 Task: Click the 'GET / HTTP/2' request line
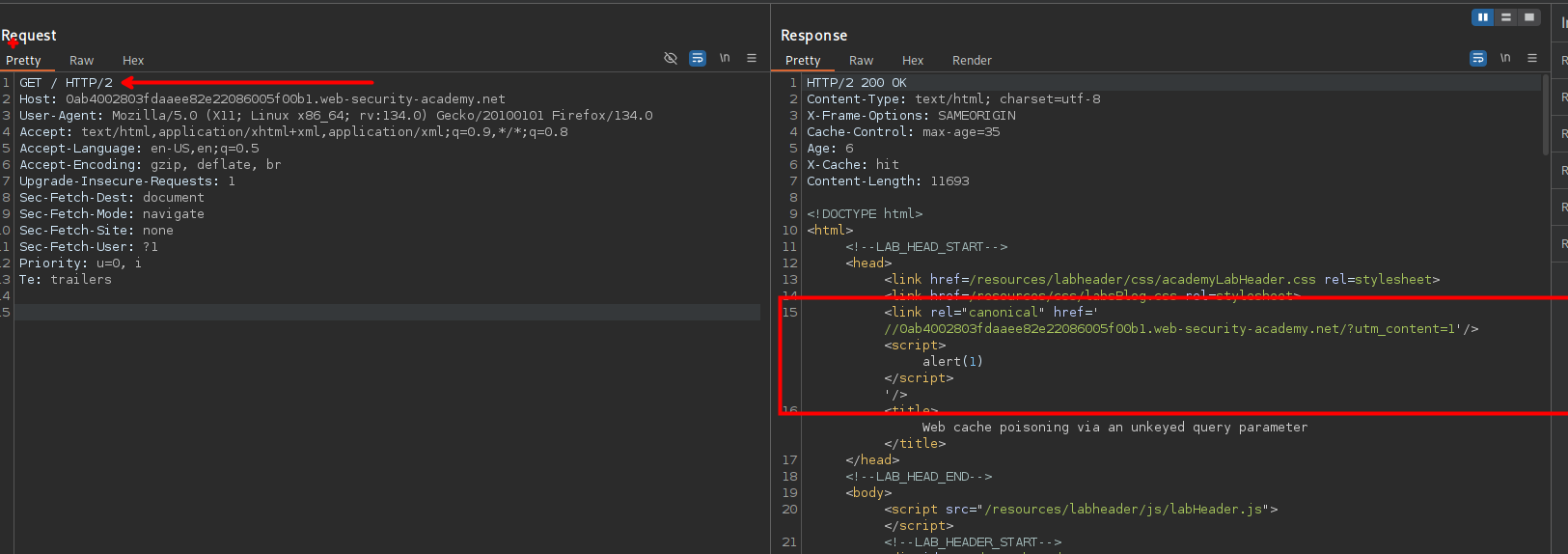click(66, 83)
